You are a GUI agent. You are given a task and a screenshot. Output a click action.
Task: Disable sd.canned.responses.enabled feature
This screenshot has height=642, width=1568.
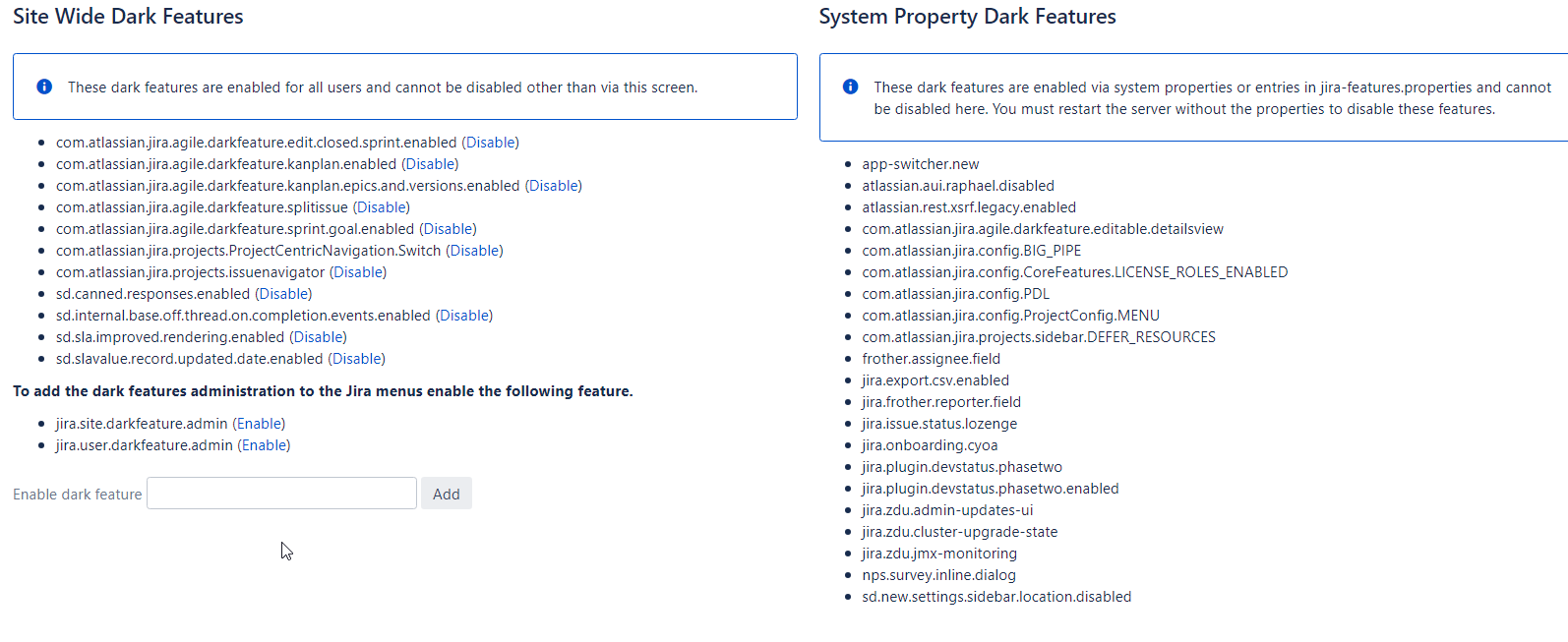(283, 294)
